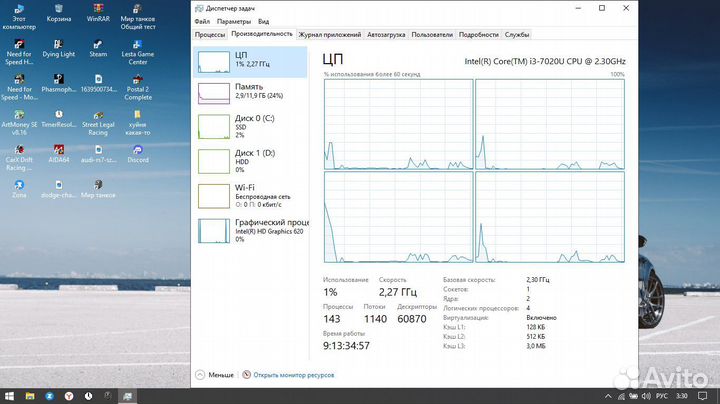Viewport: 720px width, 404px height.
Task: Select the Производительность tab
Action: (x=262, y=34)
